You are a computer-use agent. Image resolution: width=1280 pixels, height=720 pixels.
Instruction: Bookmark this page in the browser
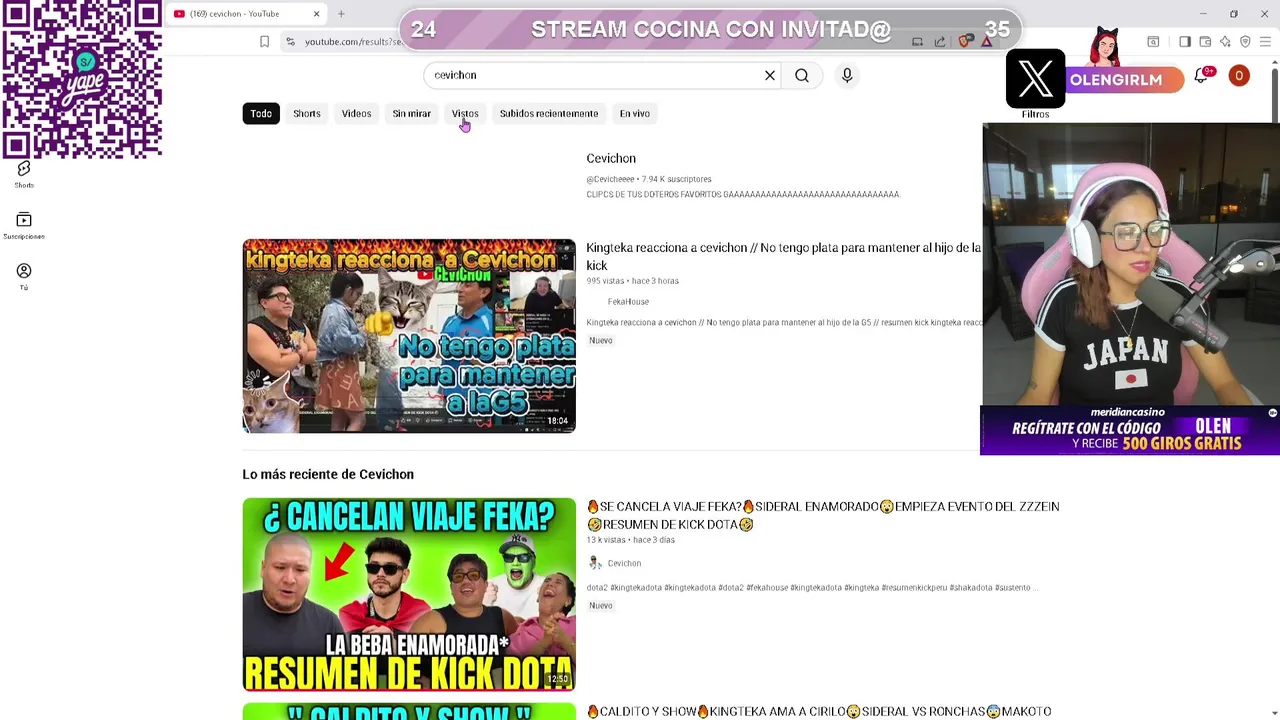tap(264, 41)
